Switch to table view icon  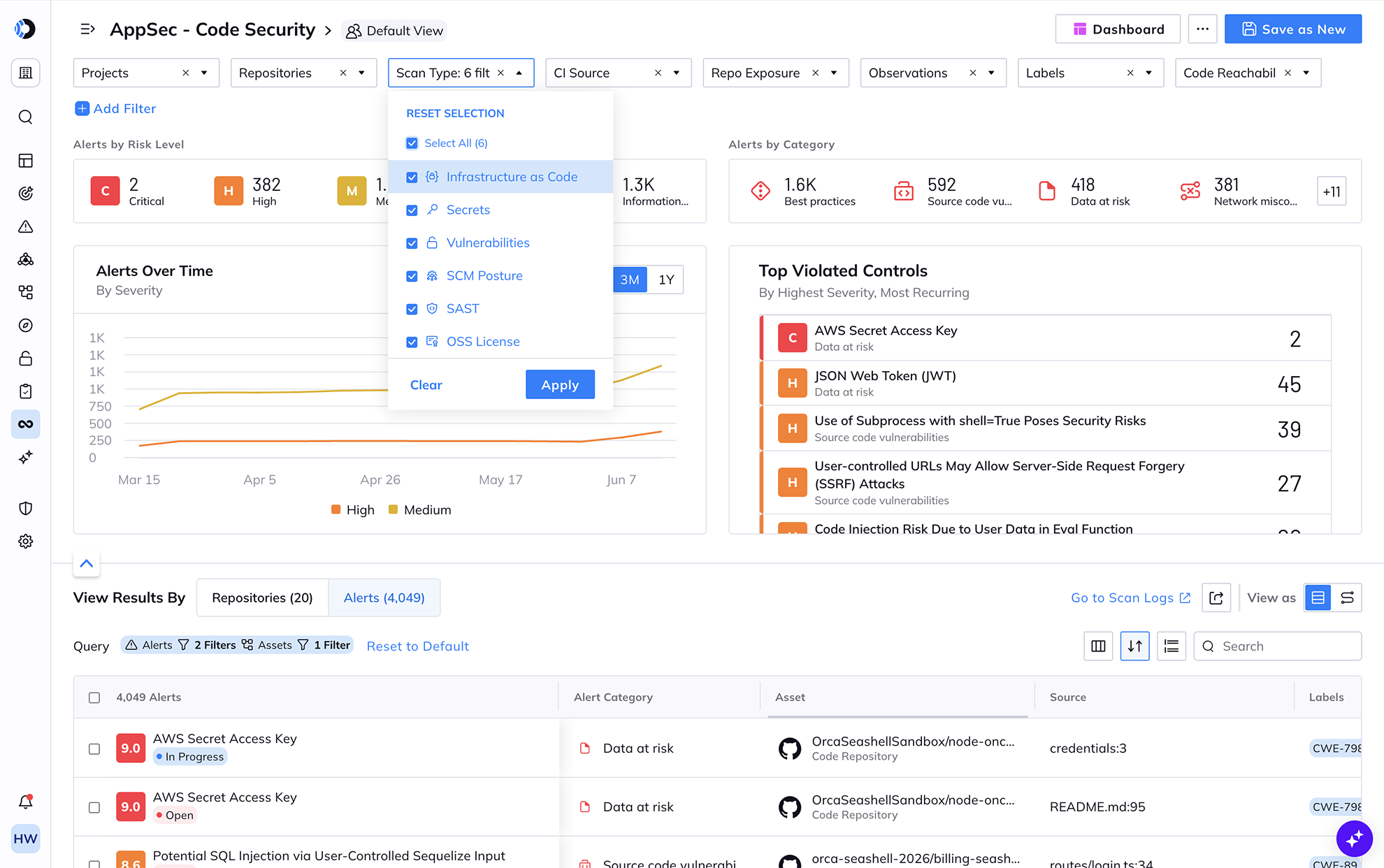(x=1318, y=598)
